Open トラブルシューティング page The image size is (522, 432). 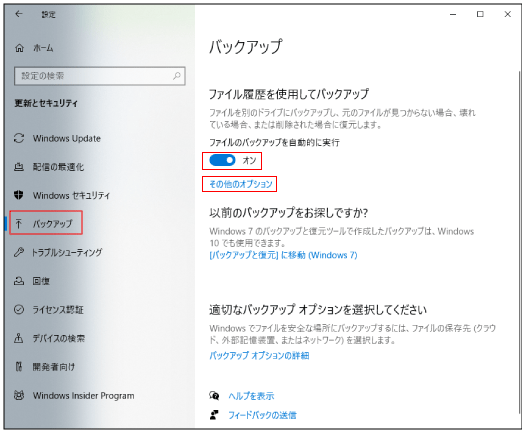[x=67, y=252]
